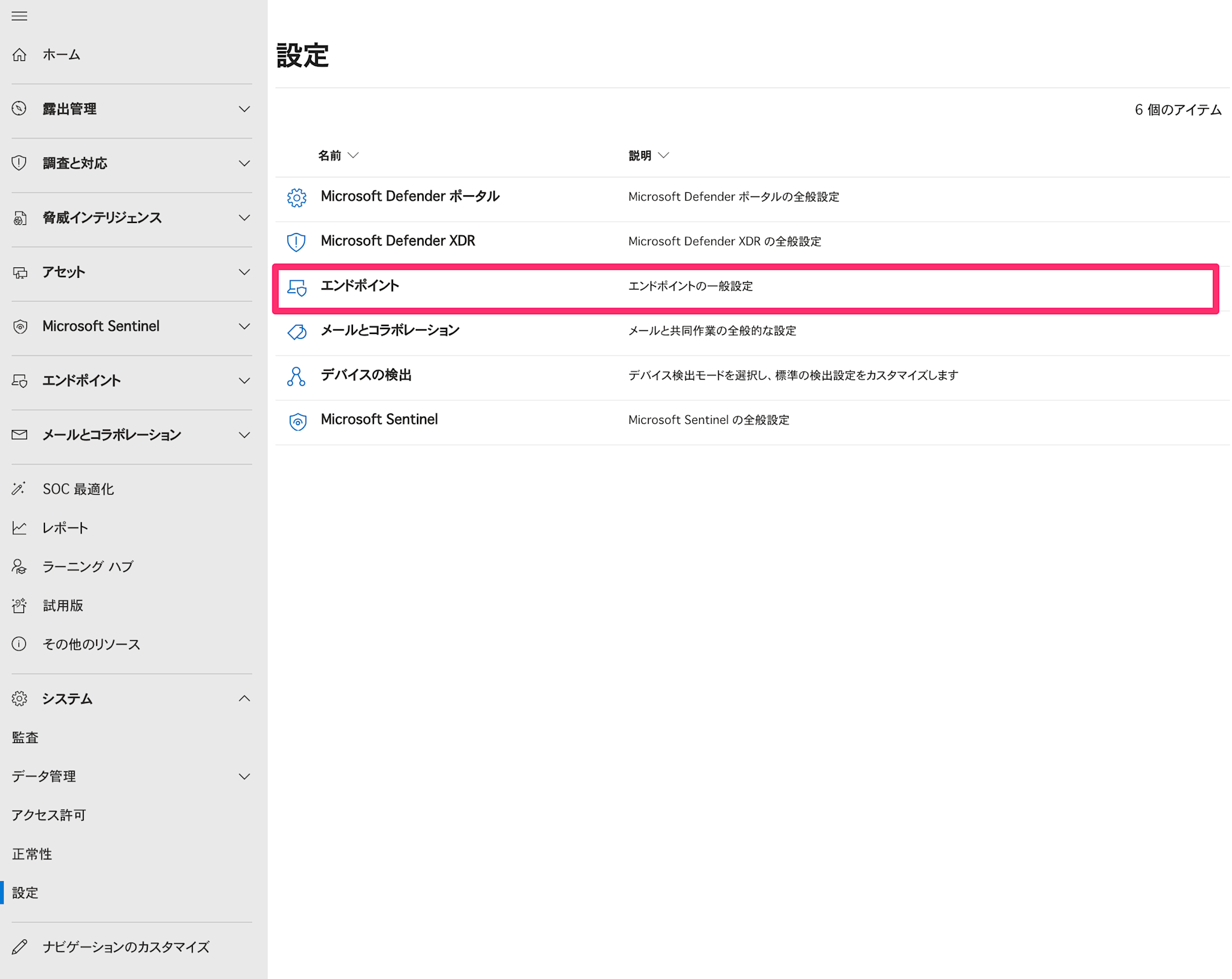Click the info icon for その他のリソース
The width and height of the screenshot is (1232, 979).
point(20,644)
